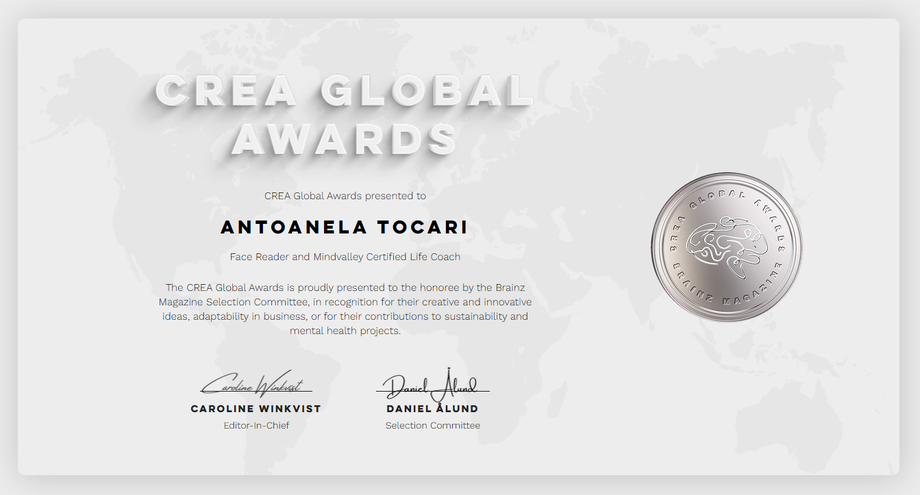Click the 'CREA Global Awards presented to' line
This screenshot has width=920, height=495.
pos(345,196)
